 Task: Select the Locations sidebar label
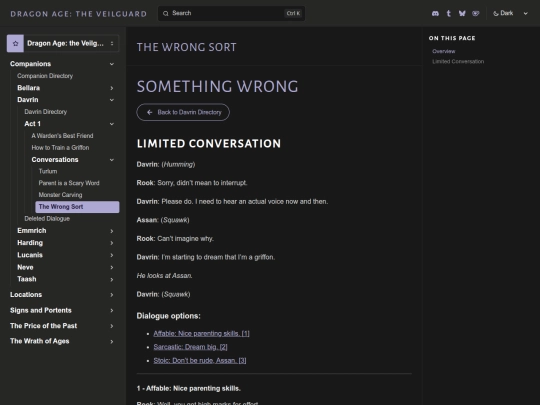point(26,294)
